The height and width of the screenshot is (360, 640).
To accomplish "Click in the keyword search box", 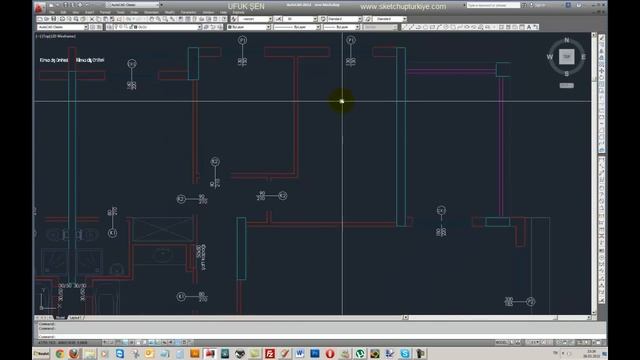I will pos(493,5).
